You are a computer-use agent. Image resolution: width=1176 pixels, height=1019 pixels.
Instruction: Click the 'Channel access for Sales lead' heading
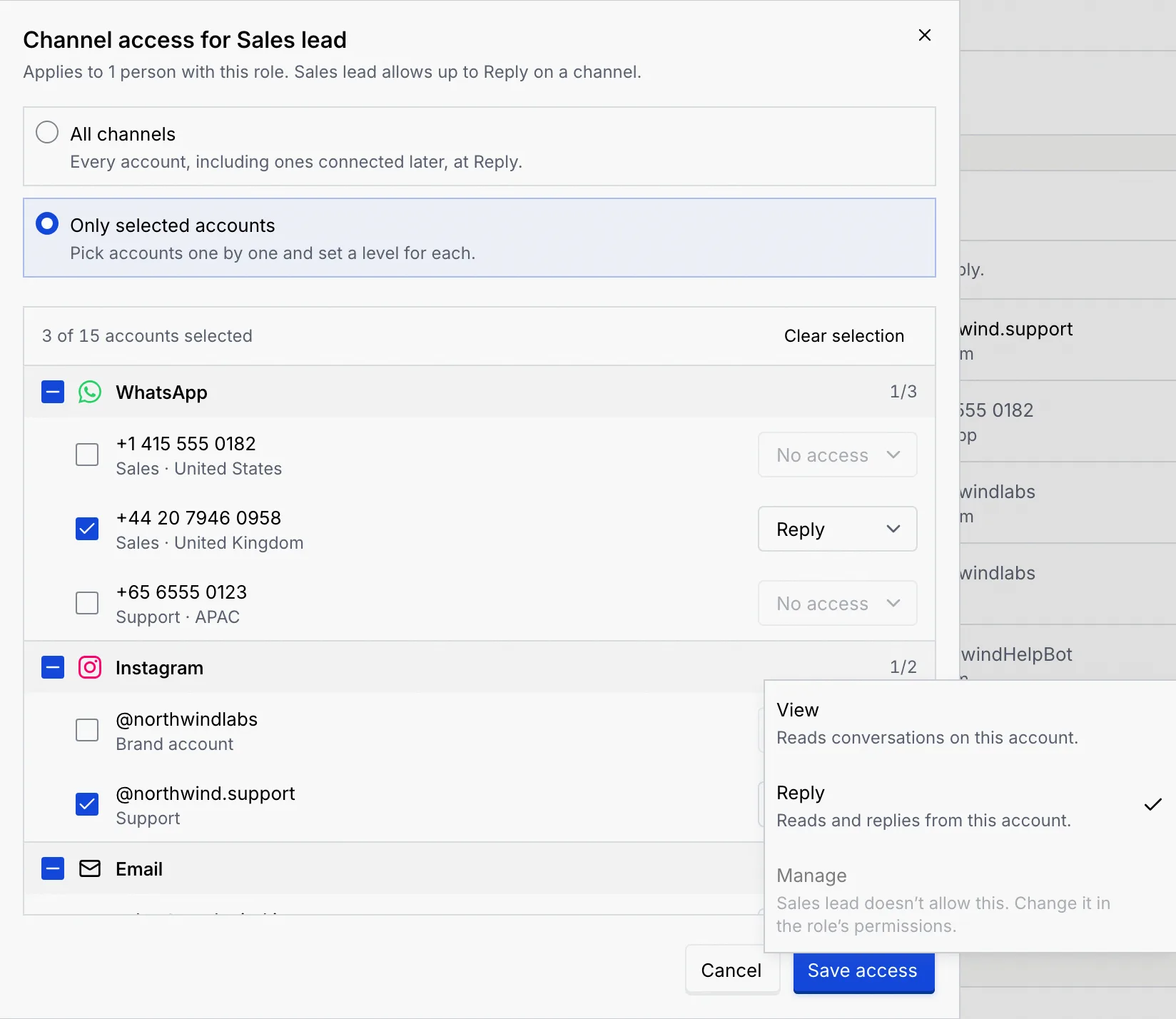[185, 40]
